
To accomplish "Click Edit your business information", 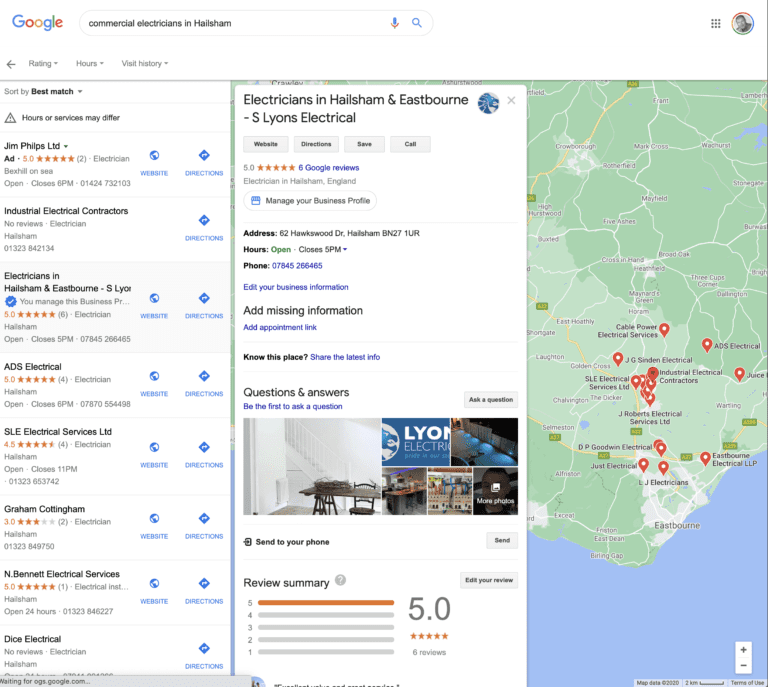I will (296, 287).
